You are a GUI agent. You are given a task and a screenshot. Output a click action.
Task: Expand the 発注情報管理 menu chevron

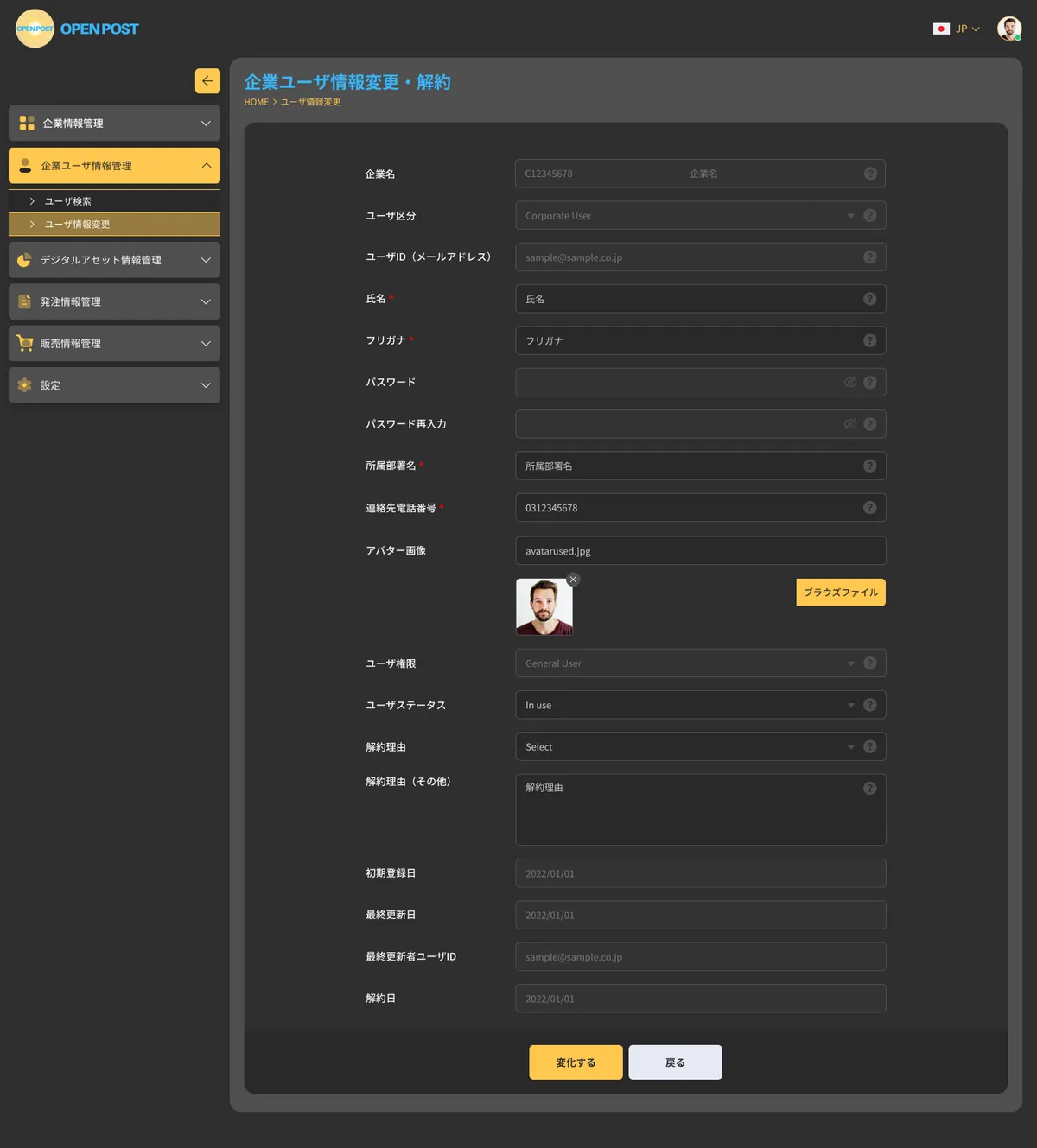coord(206,301)
